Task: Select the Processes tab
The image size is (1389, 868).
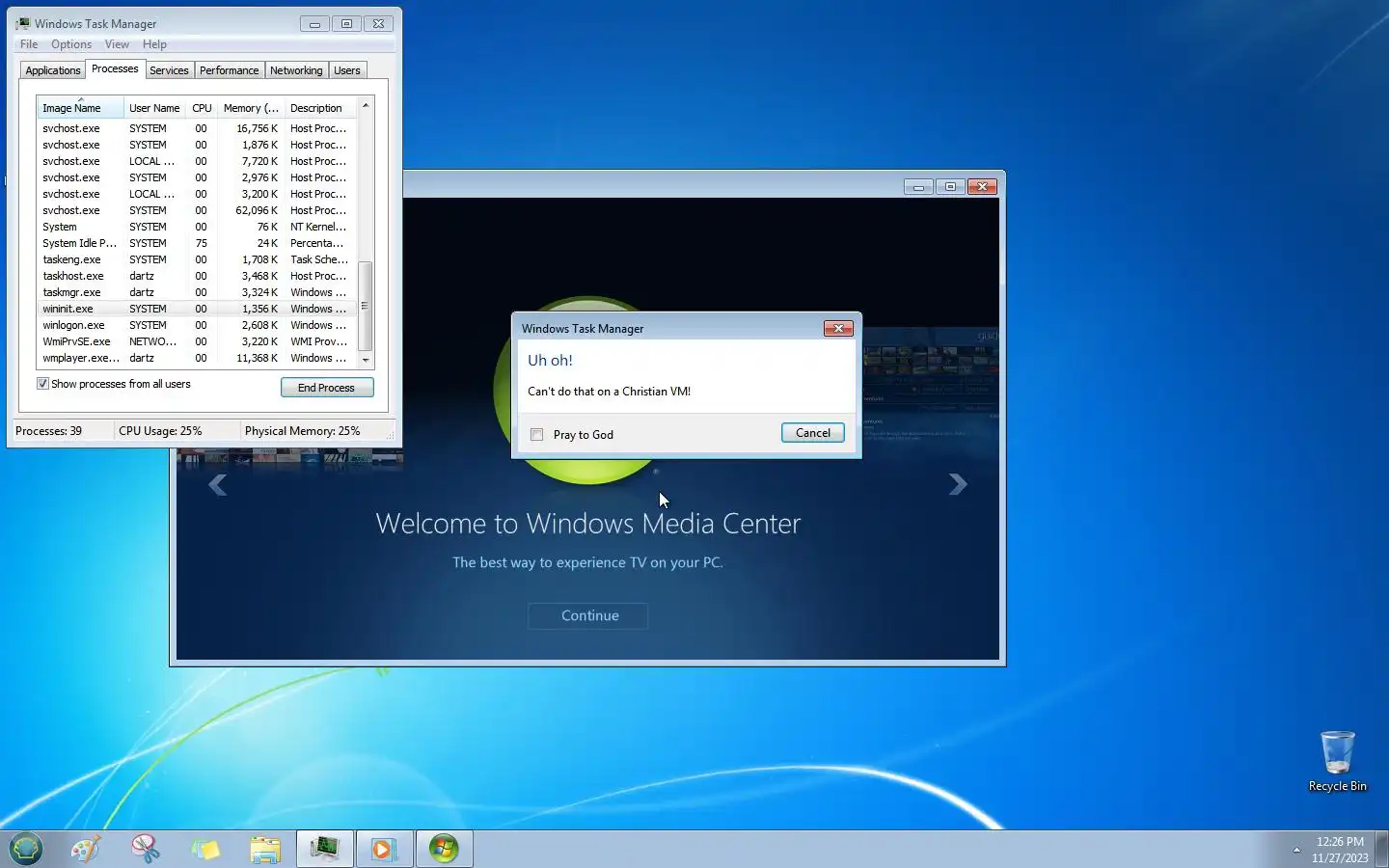Action: [x=115, y=68]
